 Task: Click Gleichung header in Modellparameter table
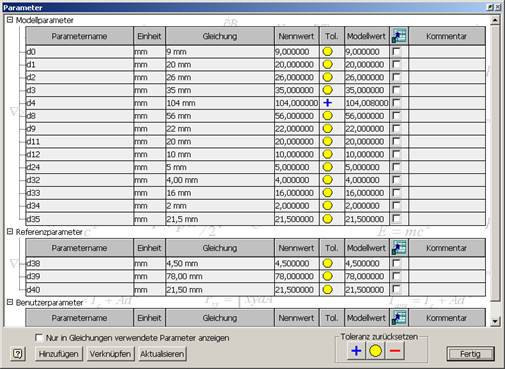pos(220,36)
